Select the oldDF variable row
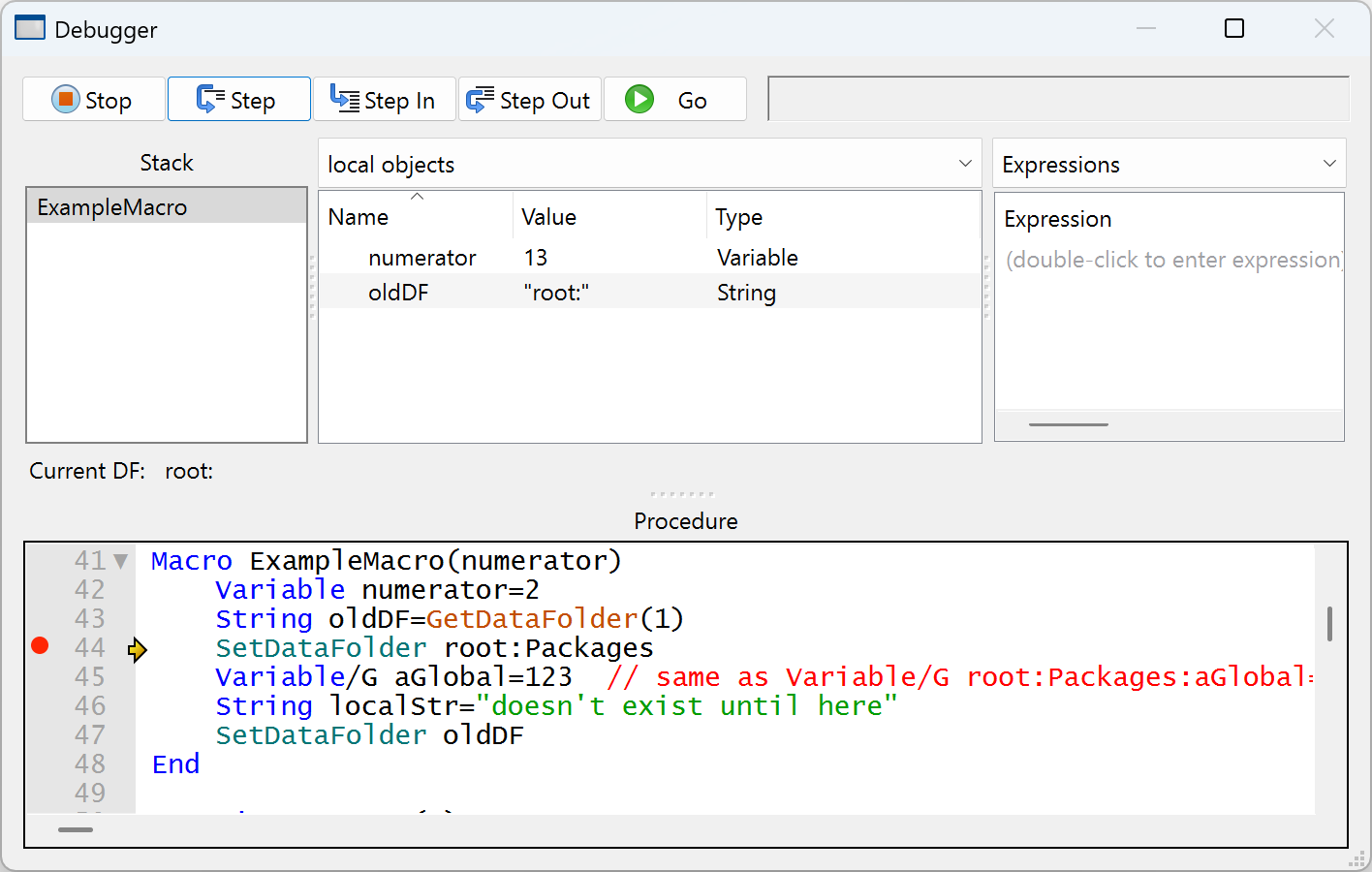 398,293
